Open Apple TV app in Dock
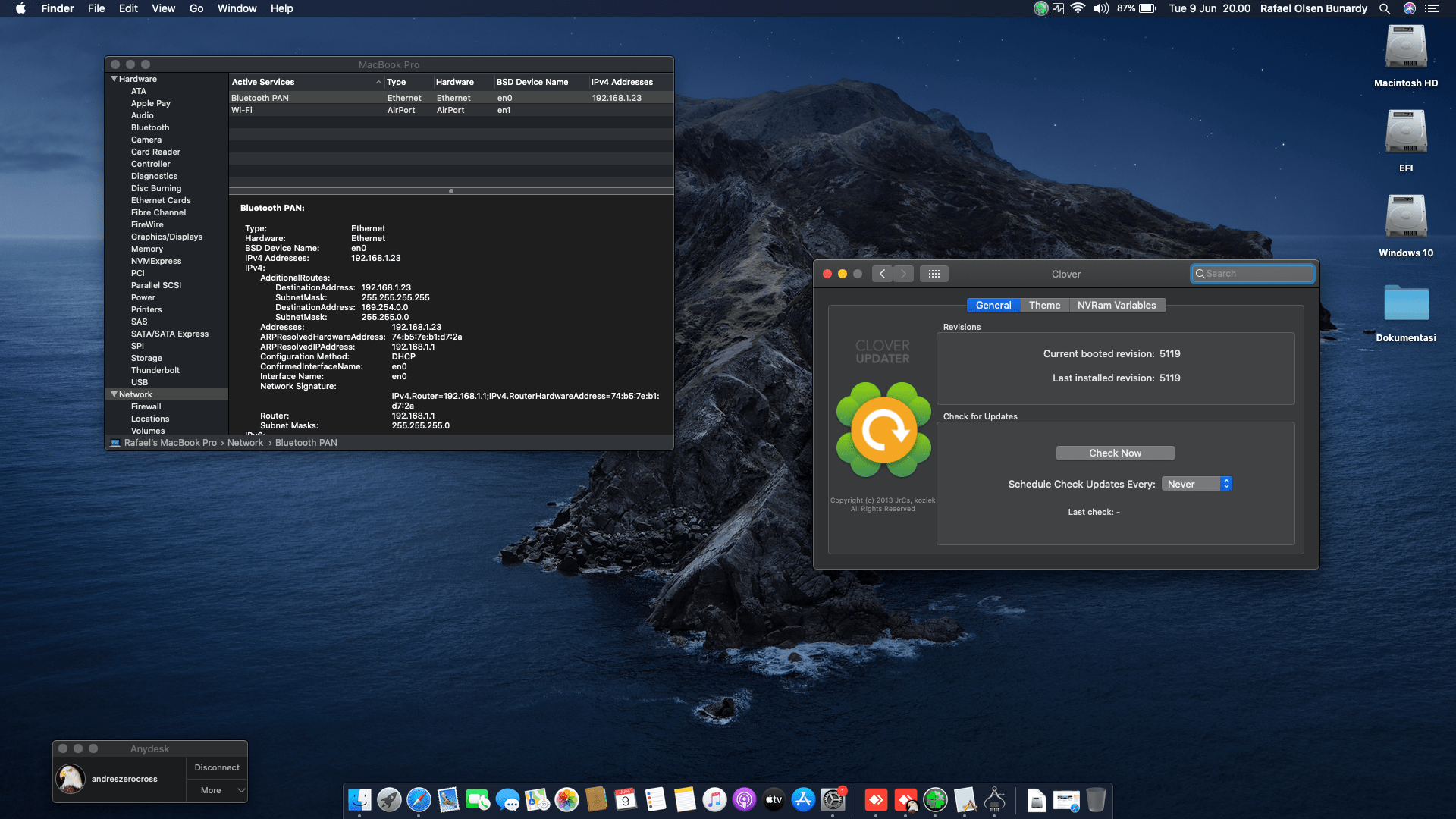Screen dimensions: 1456x819 tap(773, 799)
